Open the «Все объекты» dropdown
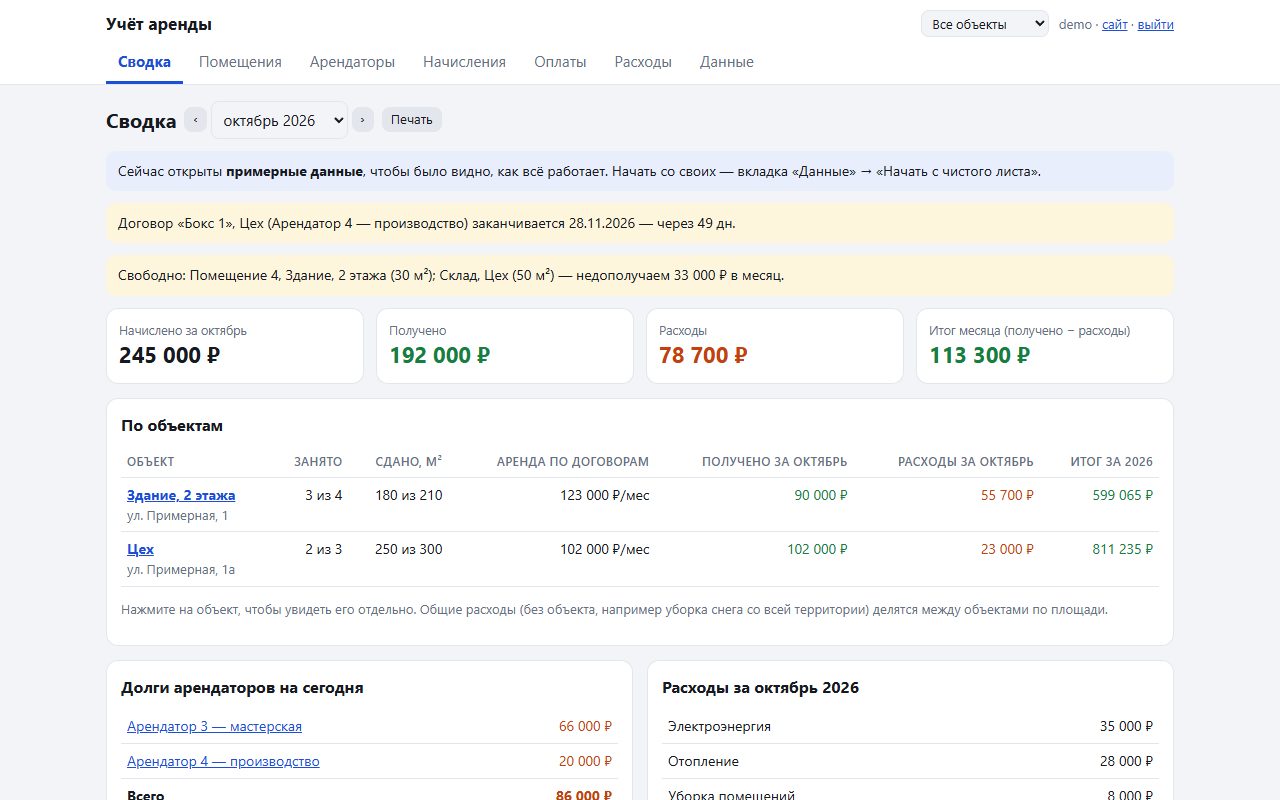Image resolution: width=1280 pixels, height=800 pixels. coord(985,24)
